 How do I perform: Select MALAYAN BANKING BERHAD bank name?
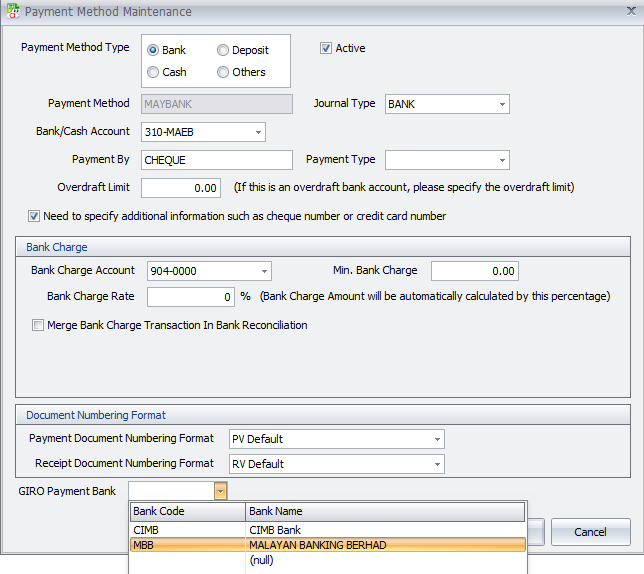pyautogui.click(x=317, y=545)
